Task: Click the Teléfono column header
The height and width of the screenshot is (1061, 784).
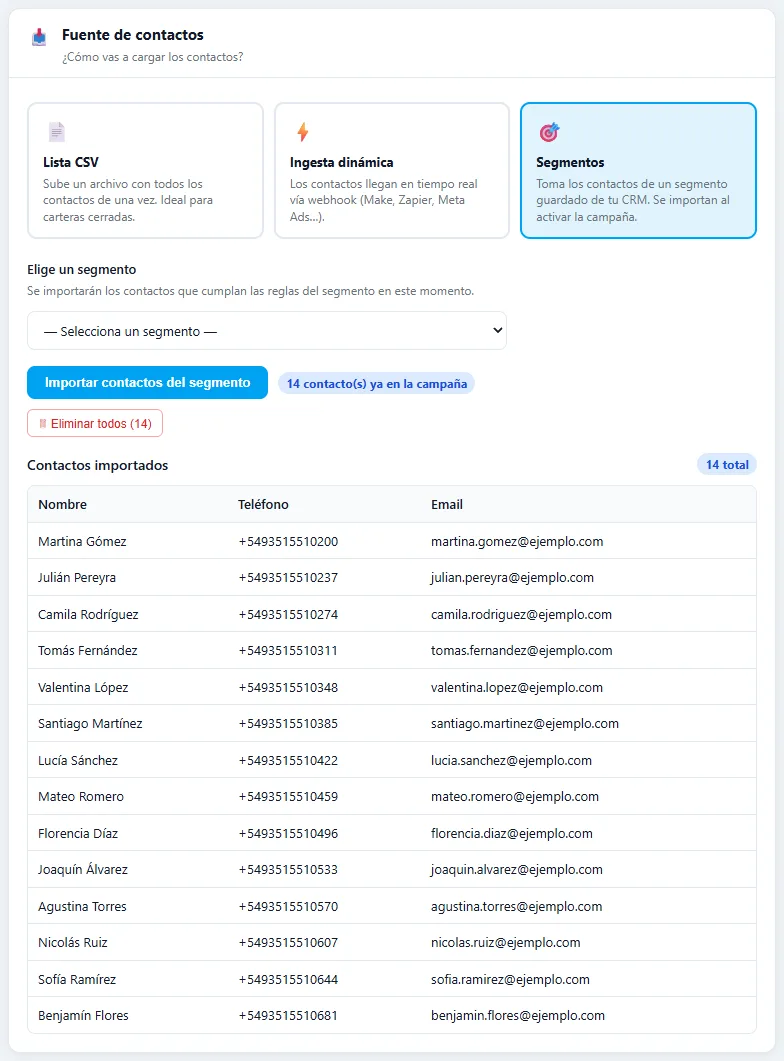Action: click(263, 504)
